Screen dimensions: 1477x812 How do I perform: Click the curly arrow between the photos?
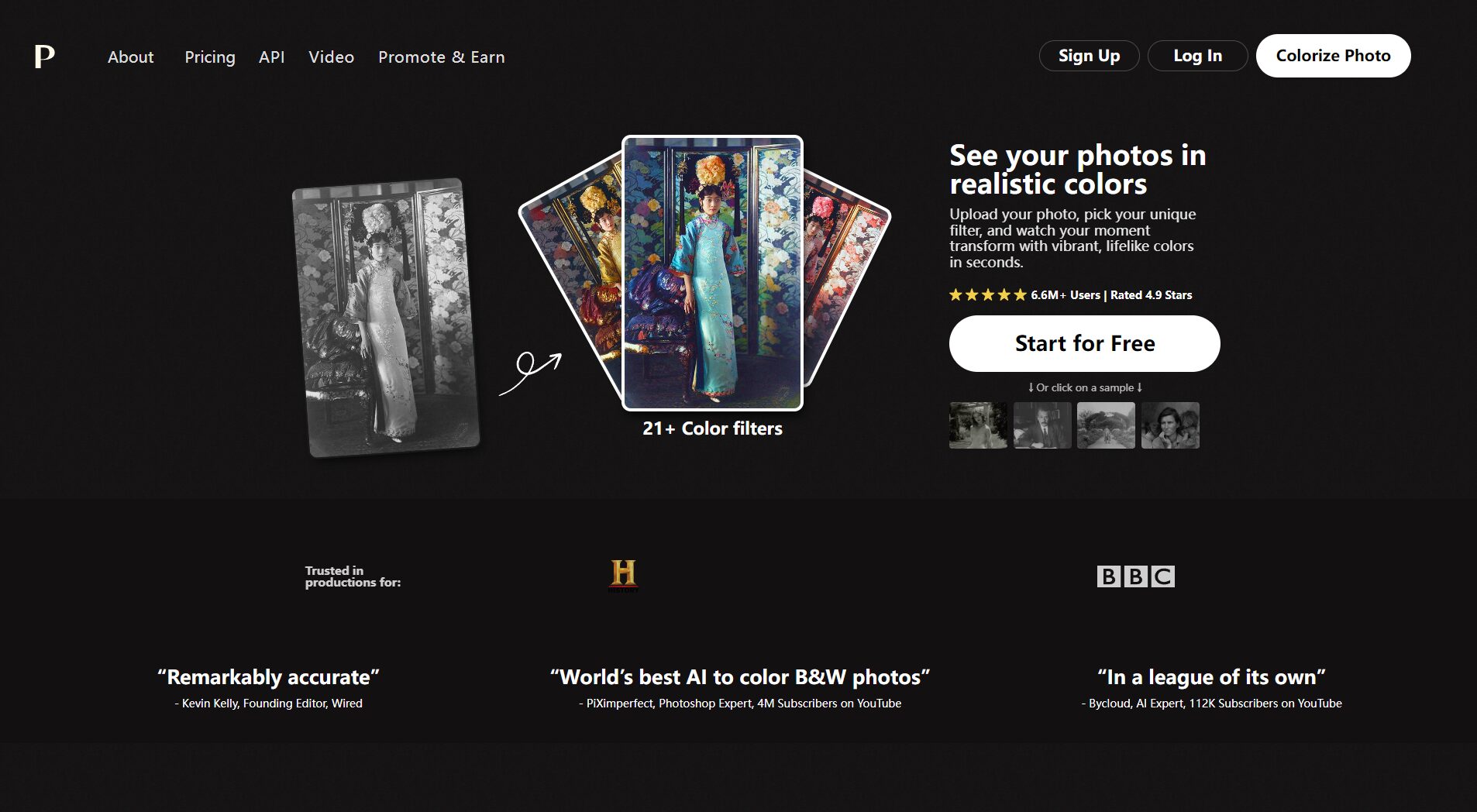point(530,373)
